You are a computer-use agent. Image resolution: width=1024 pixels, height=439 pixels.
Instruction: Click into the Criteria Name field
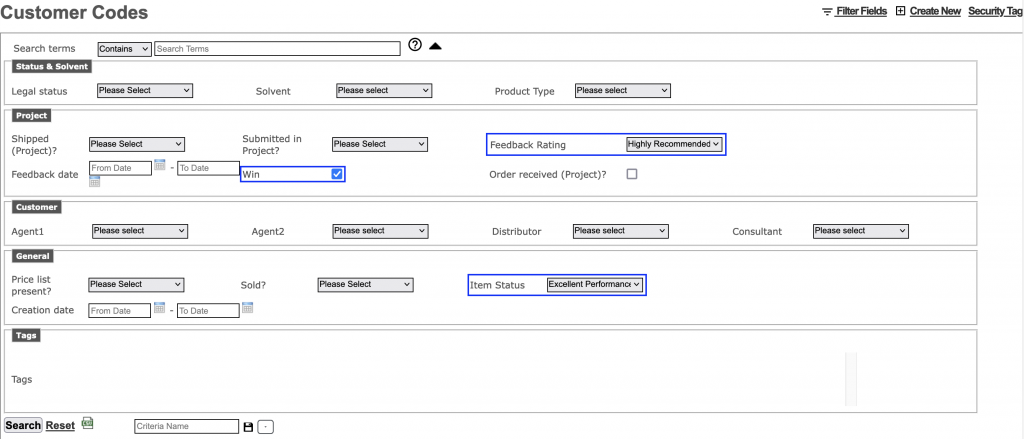186,426
